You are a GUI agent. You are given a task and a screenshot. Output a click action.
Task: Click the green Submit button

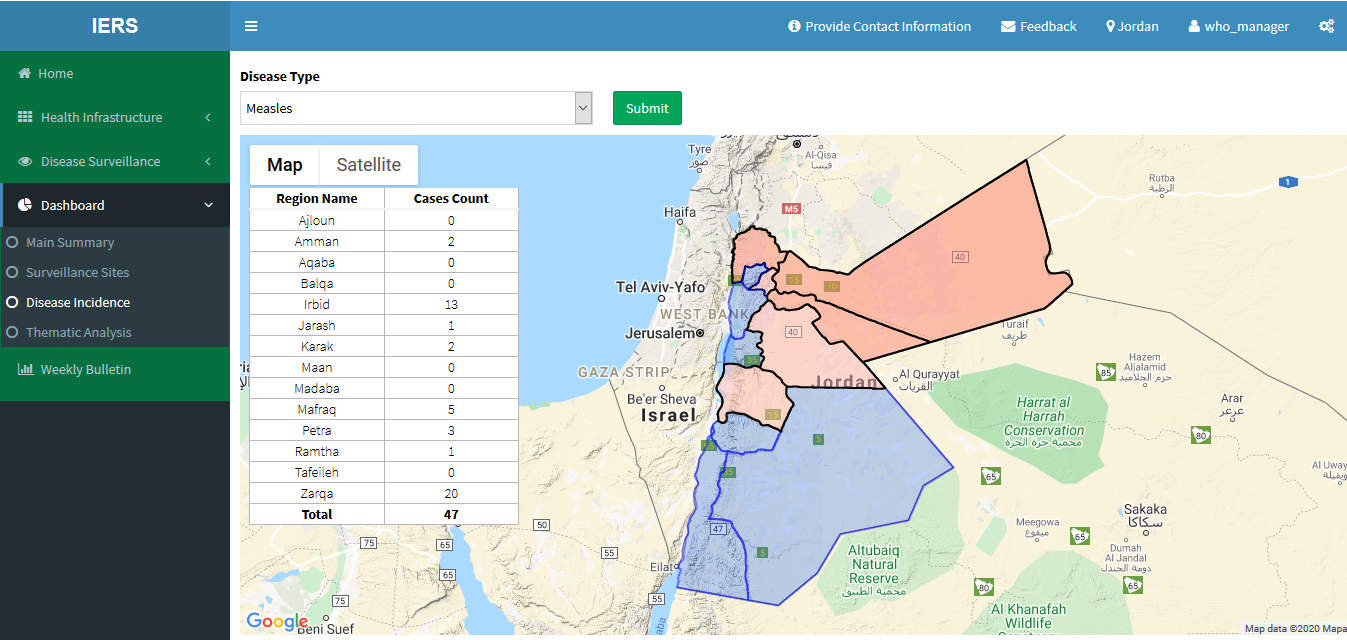[647, 108]
